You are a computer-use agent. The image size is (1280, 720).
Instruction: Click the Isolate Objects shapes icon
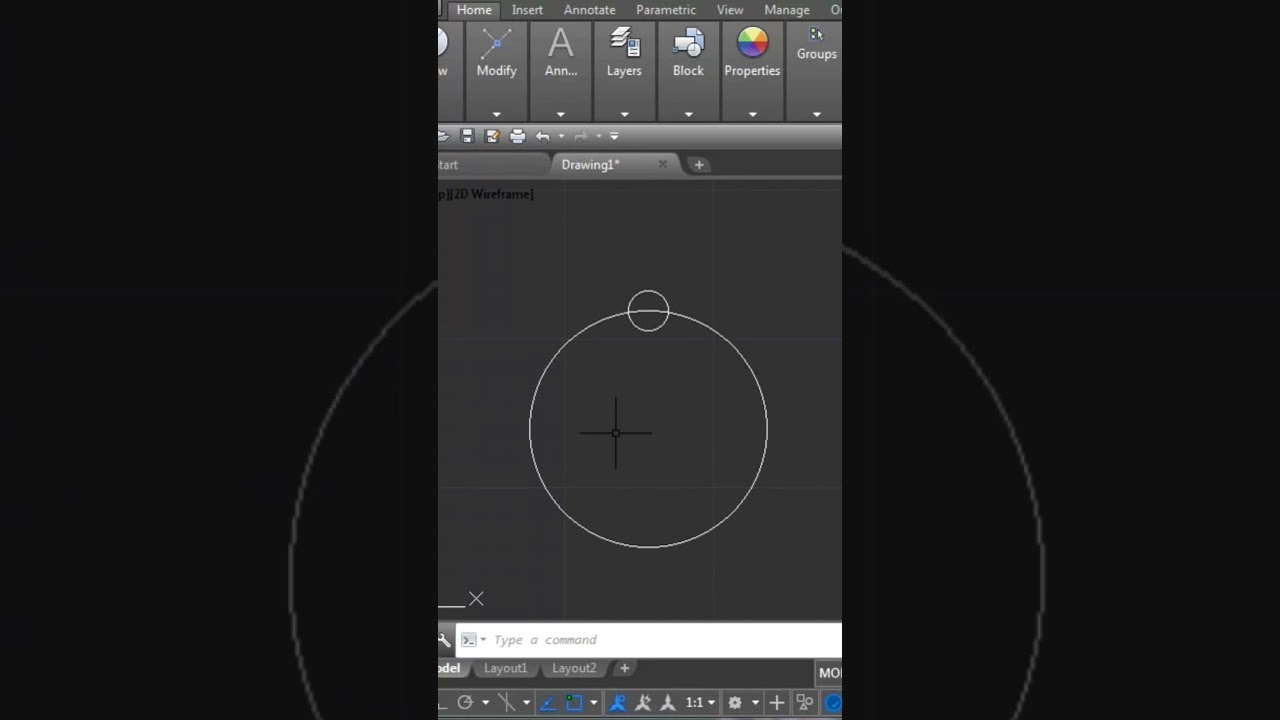pos(804,703)
